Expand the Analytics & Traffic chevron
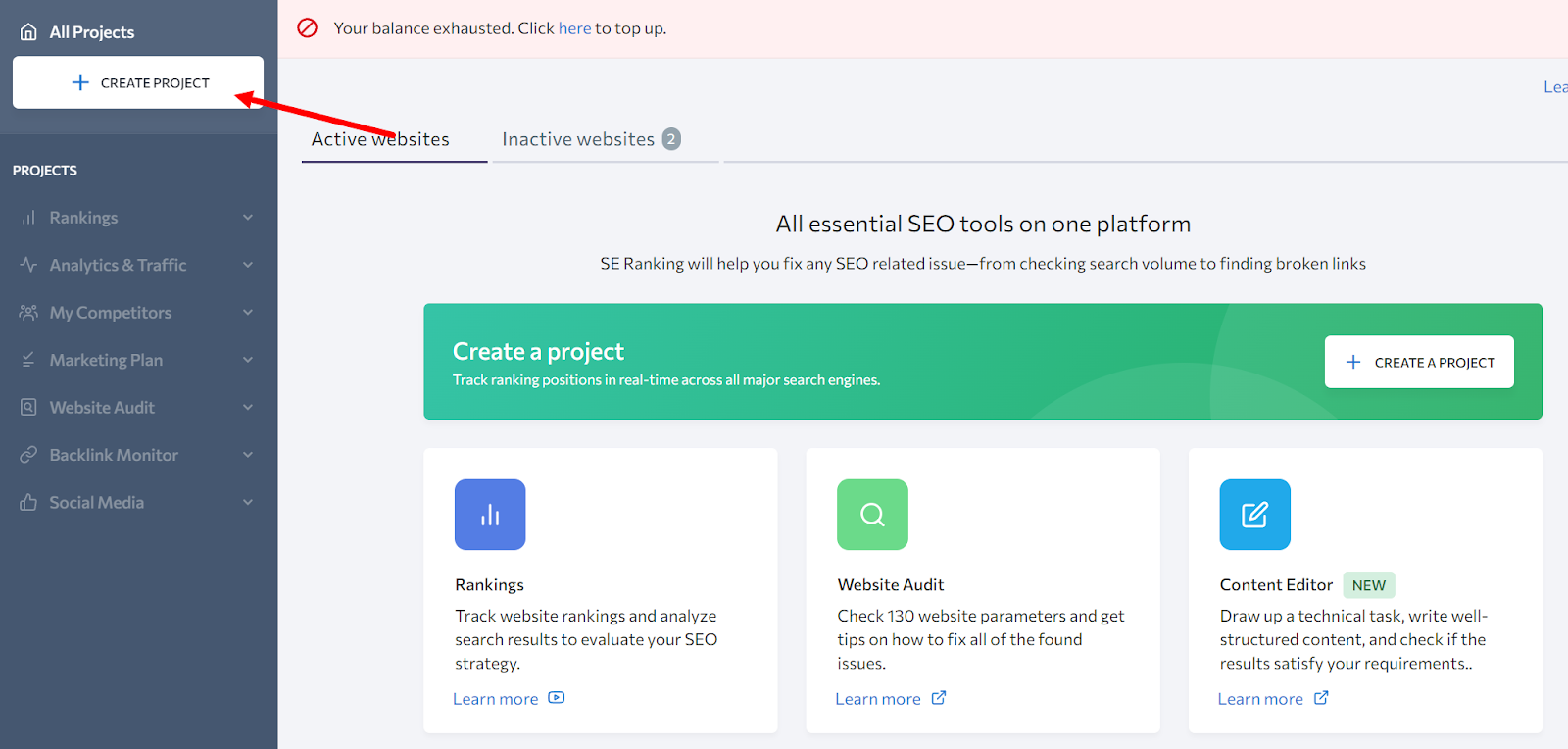The image size is (1568, 749). click(248, 265)
